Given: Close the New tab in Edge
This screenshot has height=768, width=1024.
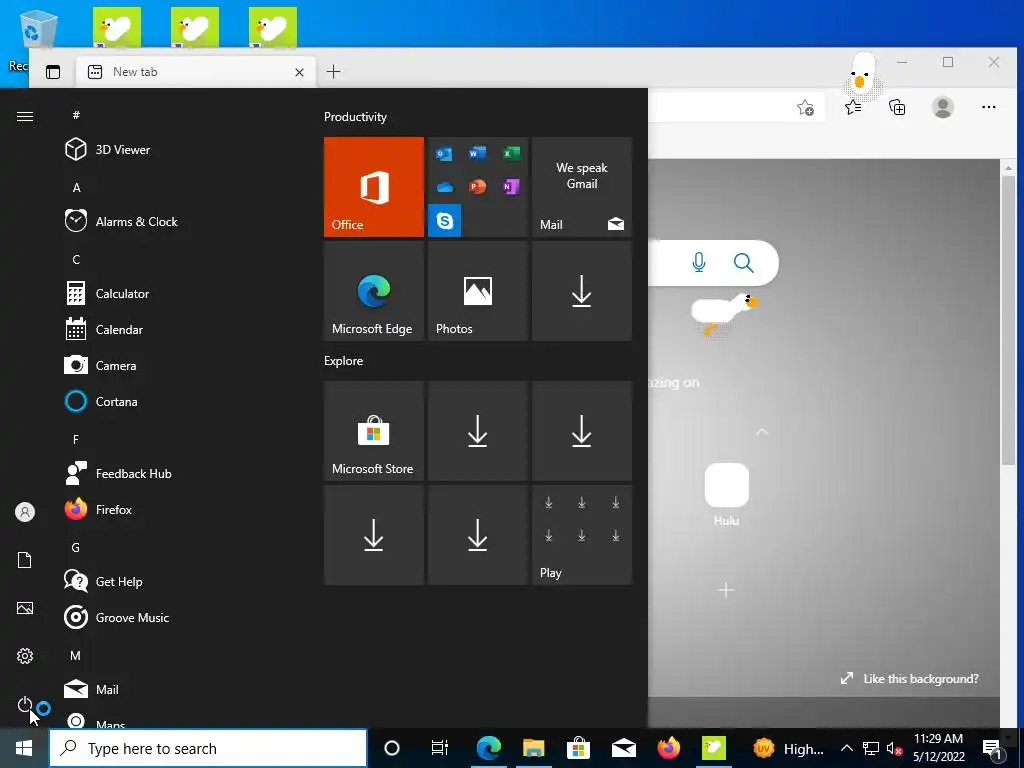Looking at the screenshot, I should pyautogui.click(x=299, y=72).
